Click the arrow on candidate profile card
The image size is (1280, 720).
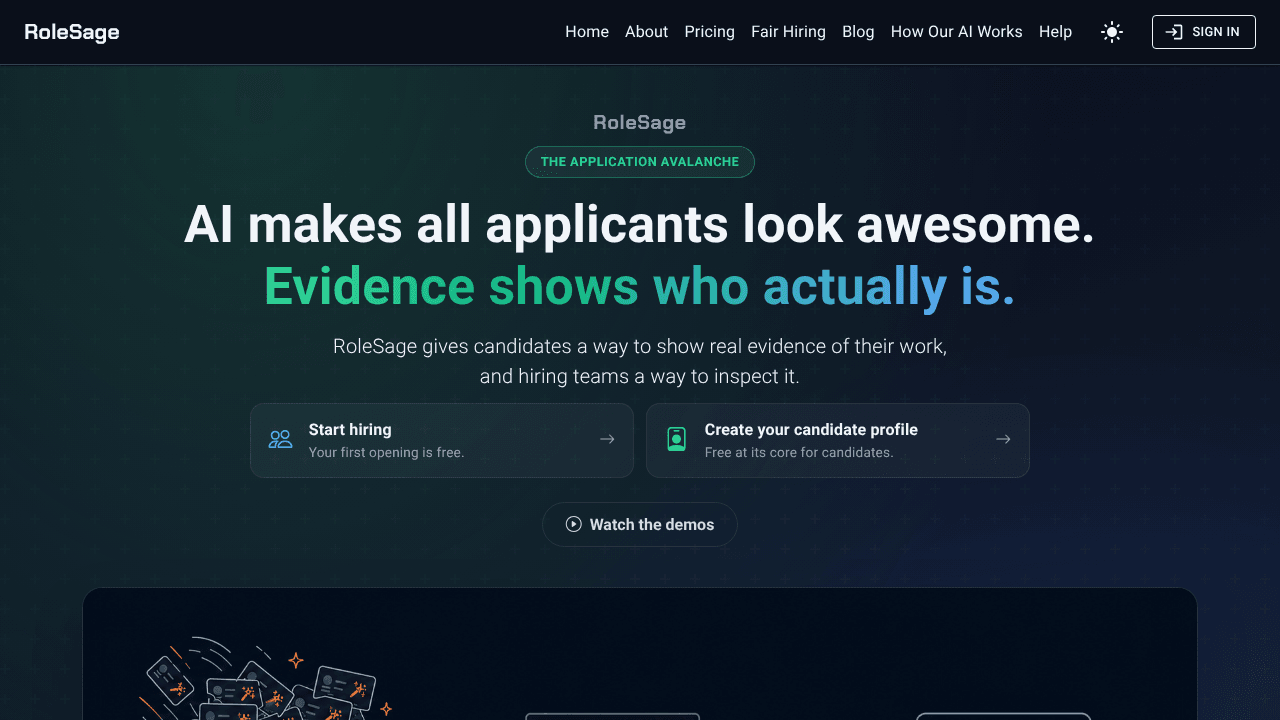pyautogui.click(x=1003, y=439)
